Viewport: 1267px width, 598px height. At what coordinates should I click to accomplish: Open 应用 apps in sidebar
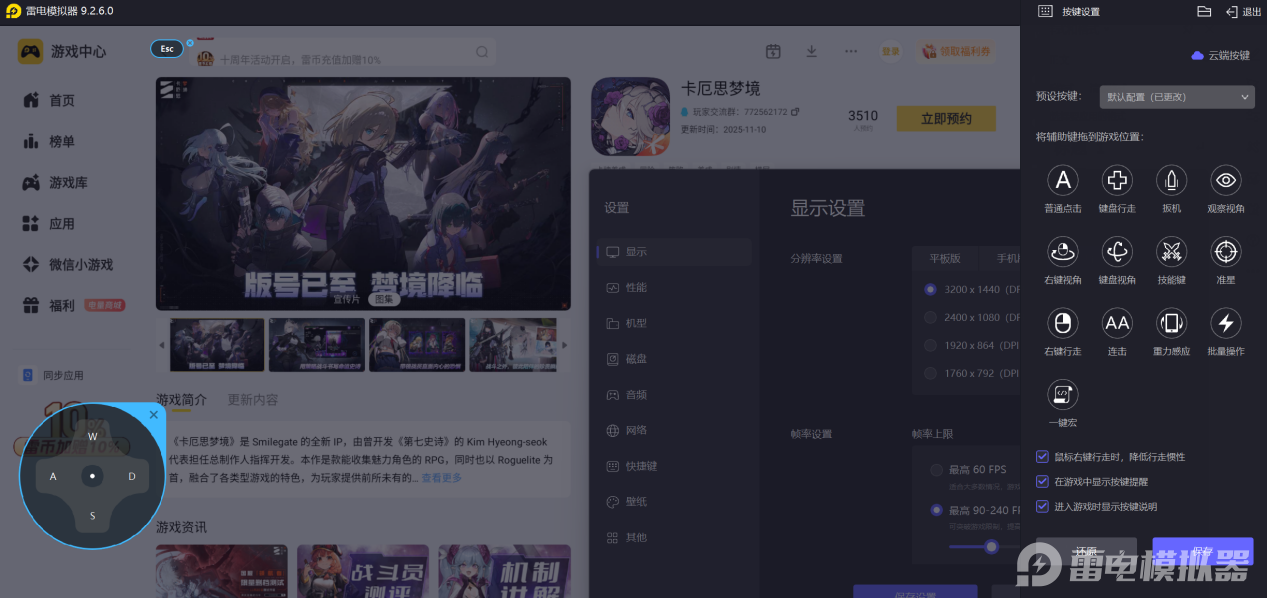(x=62, y=224)
